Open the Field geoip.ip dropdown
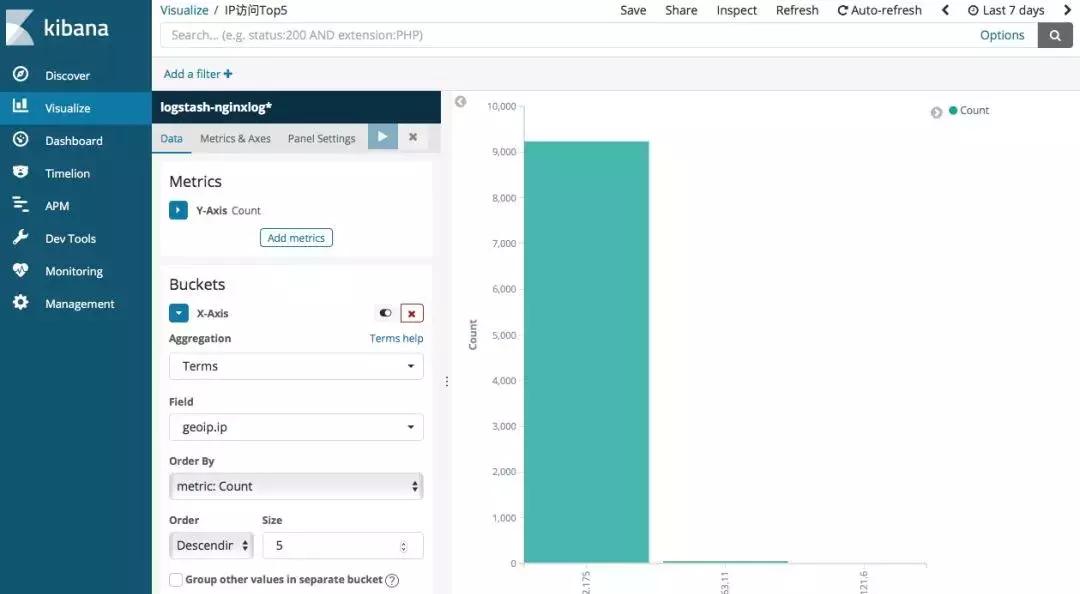The image size is (1080, 594). [295, 427]
